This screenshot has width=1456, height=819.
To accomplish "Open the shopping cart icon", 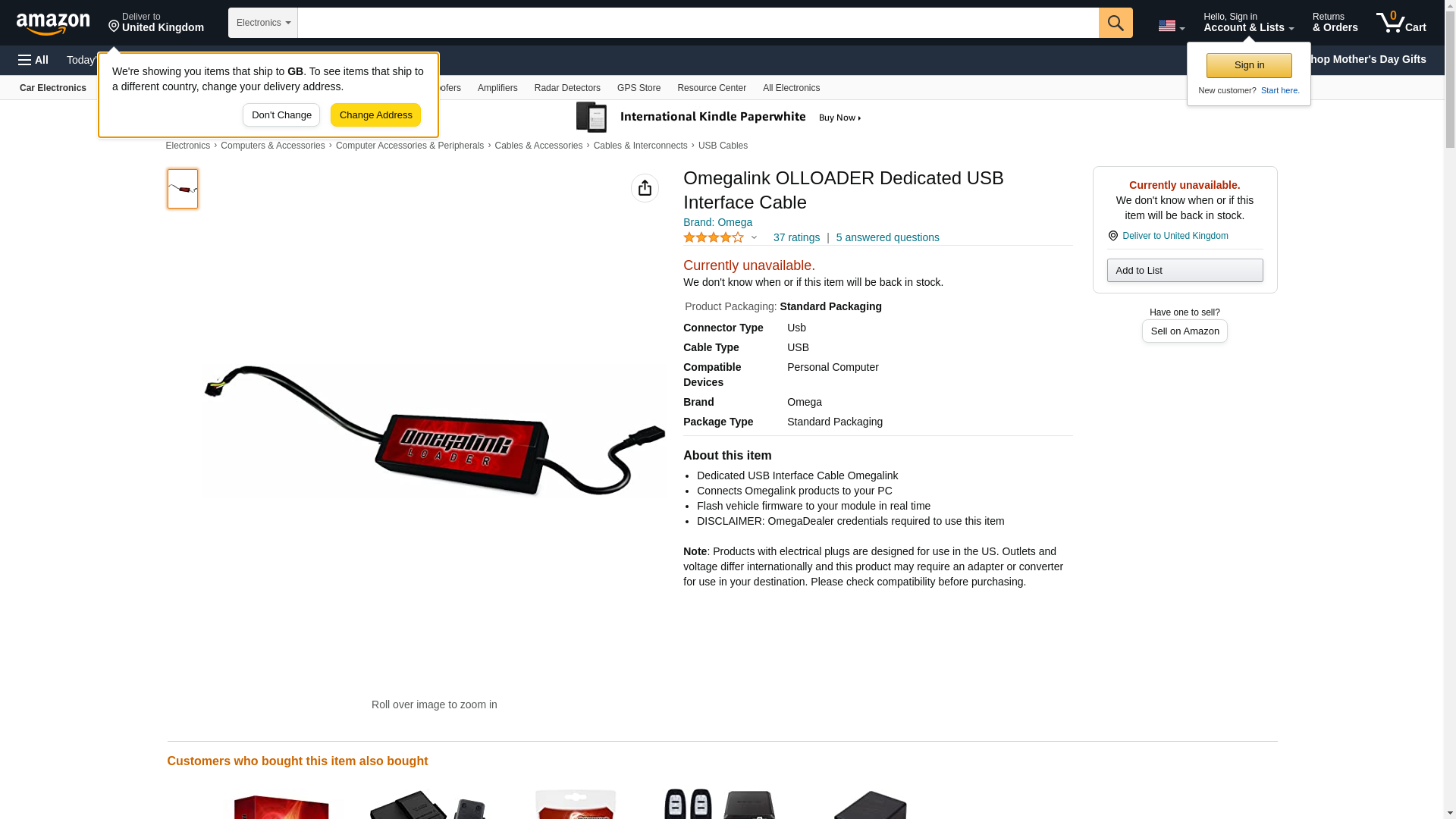I will tap(1401, 23).
